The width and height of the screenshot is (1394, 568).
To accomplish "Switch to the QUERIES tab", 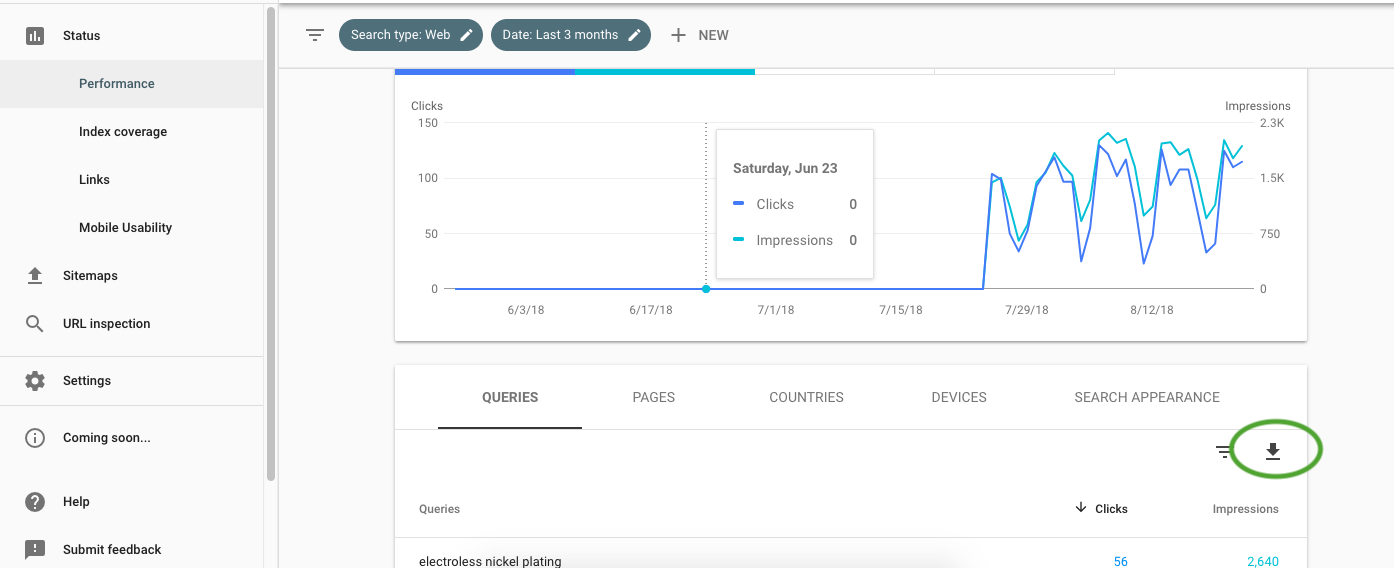I will click(510, 398).
